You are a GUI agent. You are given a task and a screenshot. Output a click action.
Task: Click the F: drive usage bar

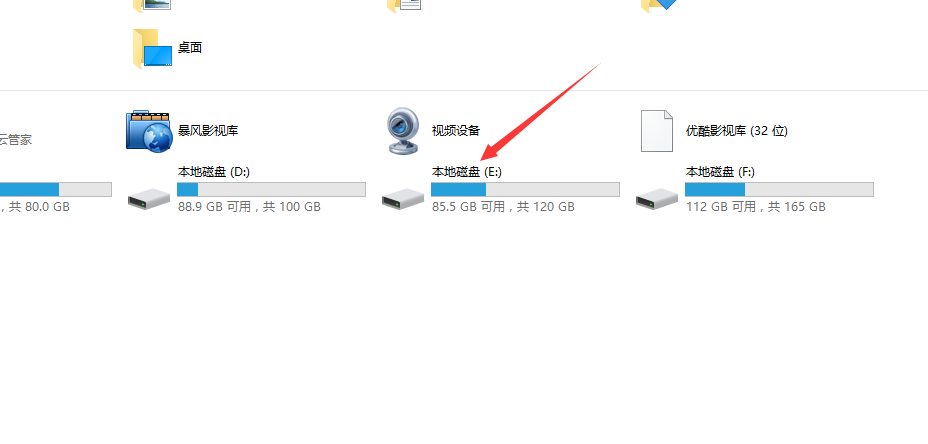click(779, 189)
